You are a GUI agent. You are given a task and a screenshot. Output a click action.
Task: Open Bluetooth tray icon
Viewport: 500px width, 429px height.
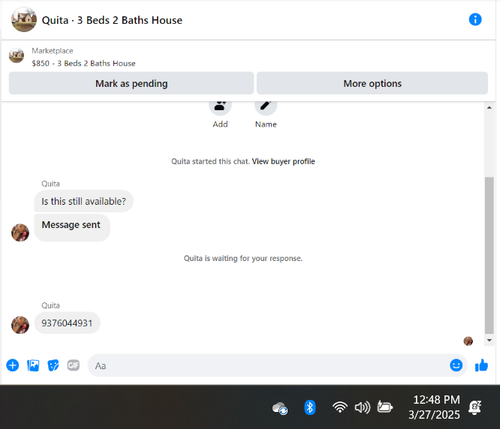coord(310,407)
